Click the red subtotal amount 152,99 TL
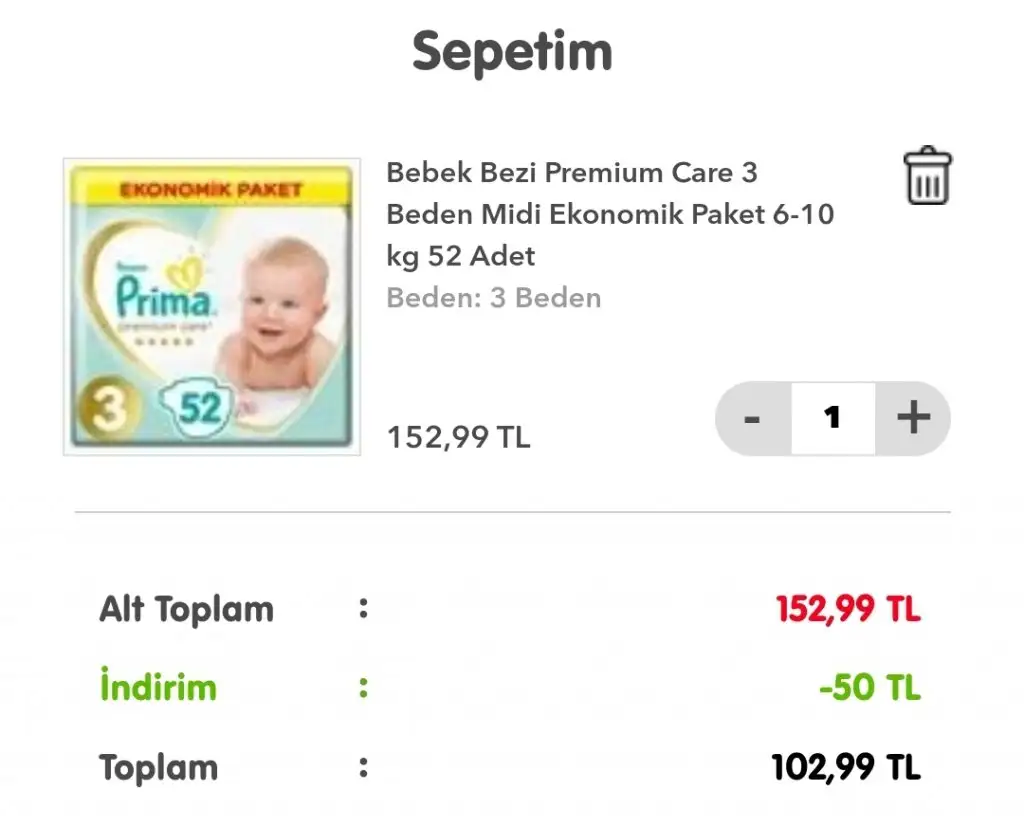Image resolution: width=1024 pixels, height=827 pixels. click(x=848, y=609)
